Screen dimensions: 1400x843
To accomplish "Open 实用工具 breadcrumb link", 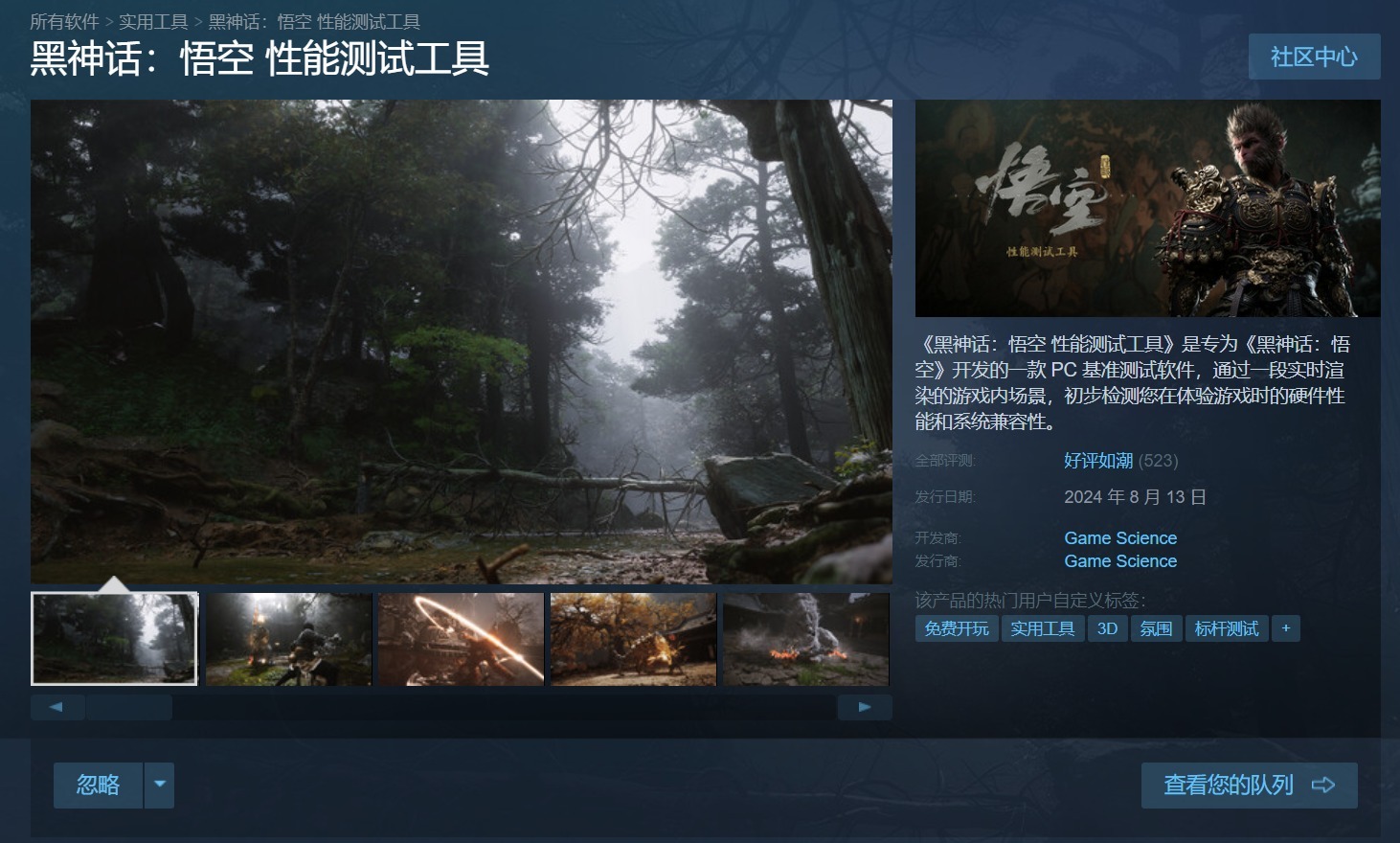I will (x=153, y=21).
